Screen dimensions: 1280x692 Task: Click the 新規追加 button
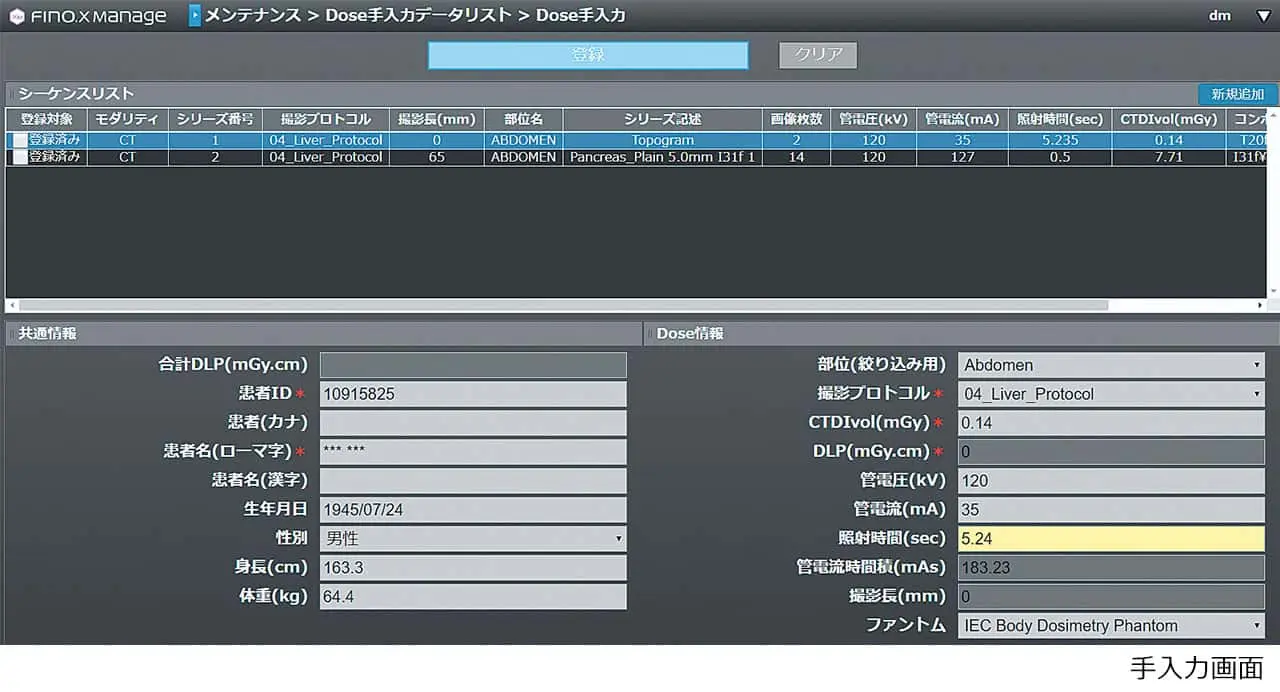[x=1237, y=94]
